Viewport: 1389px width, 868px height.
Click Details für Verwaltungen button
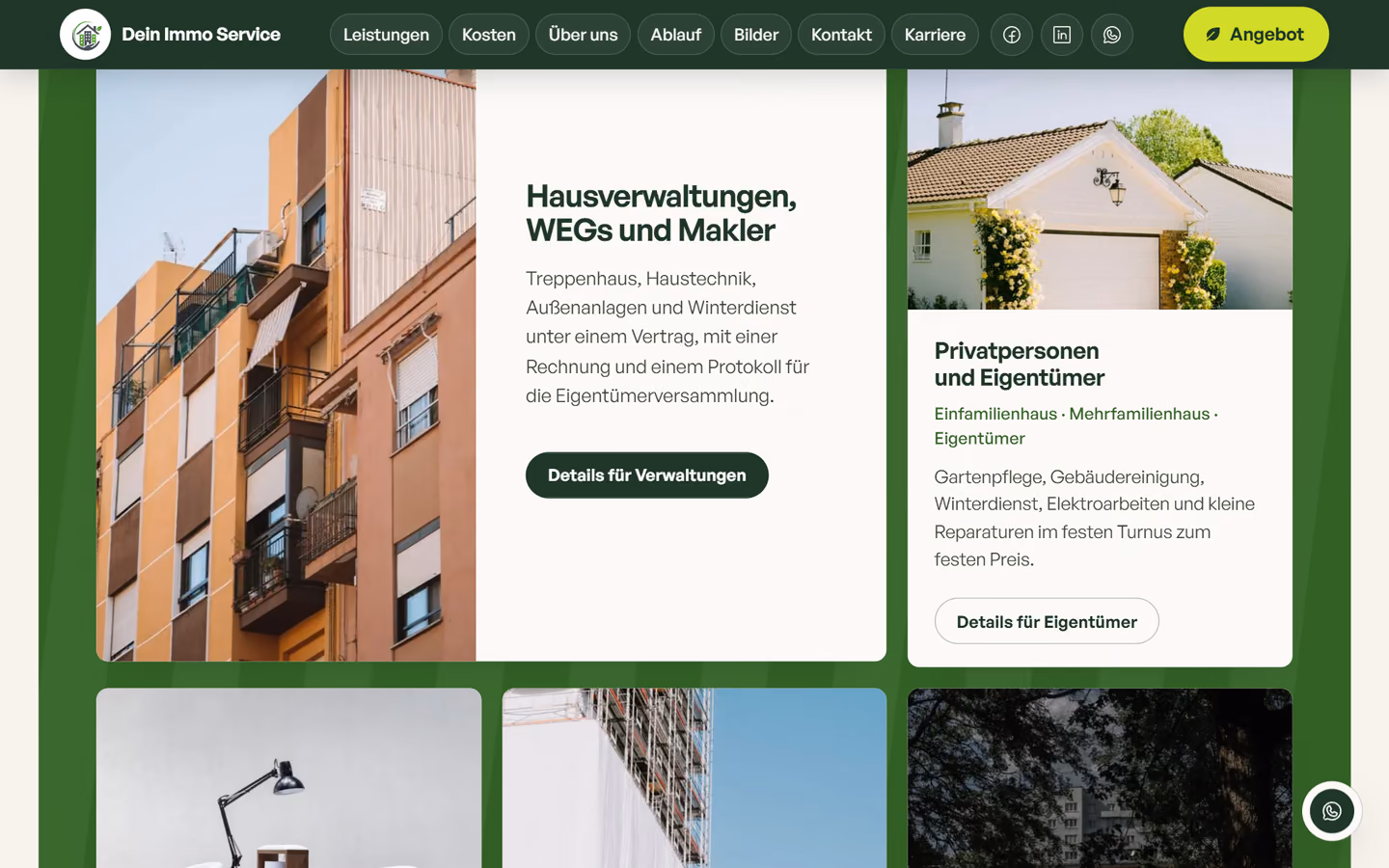647,475
